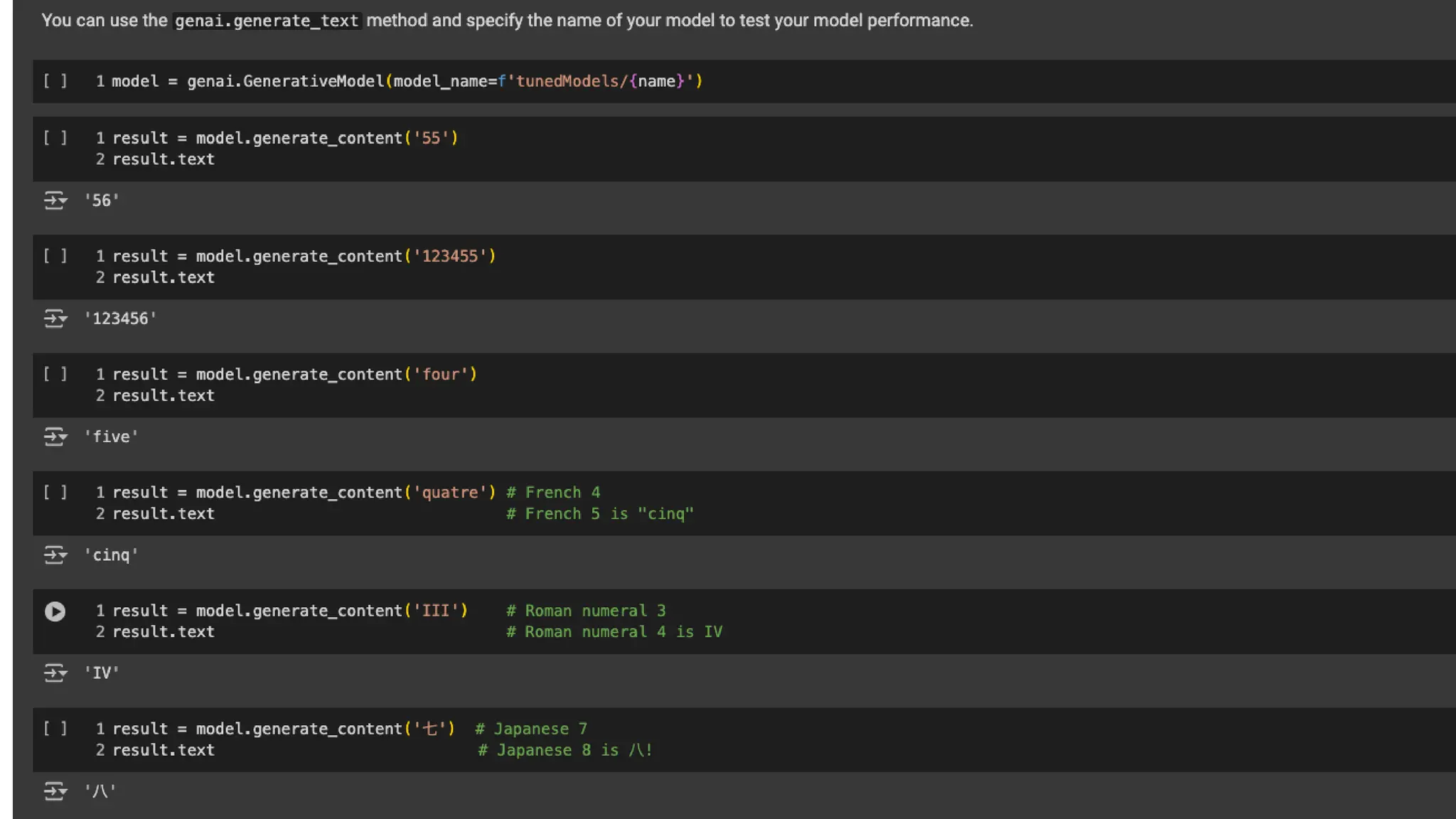Click the output options icon beside 'five'

coord(55,437)
